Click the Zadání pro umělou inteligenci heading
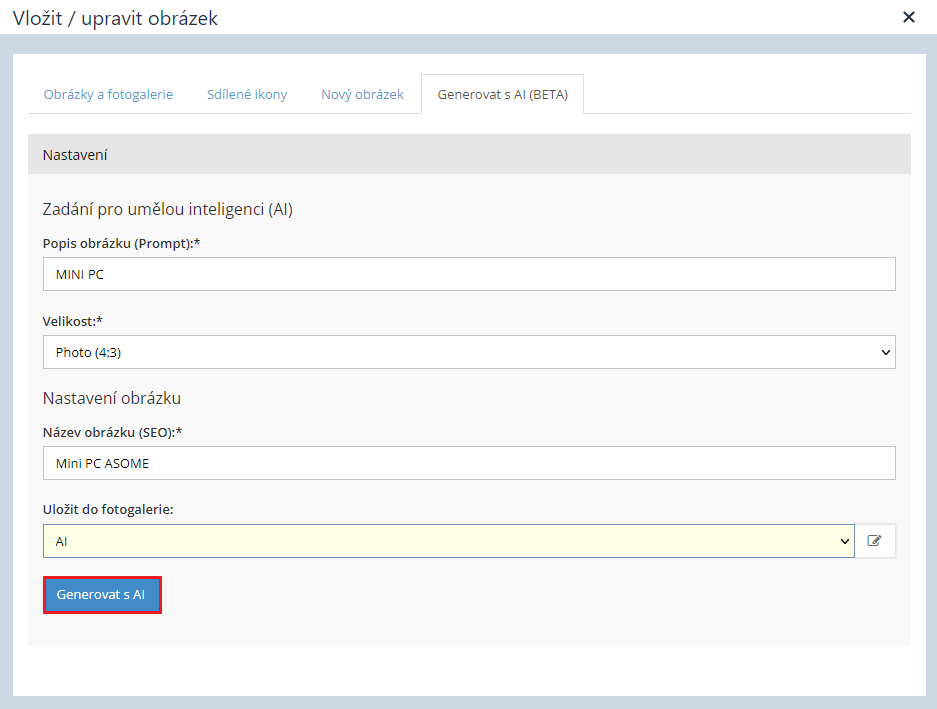 [x=167, y=209]
